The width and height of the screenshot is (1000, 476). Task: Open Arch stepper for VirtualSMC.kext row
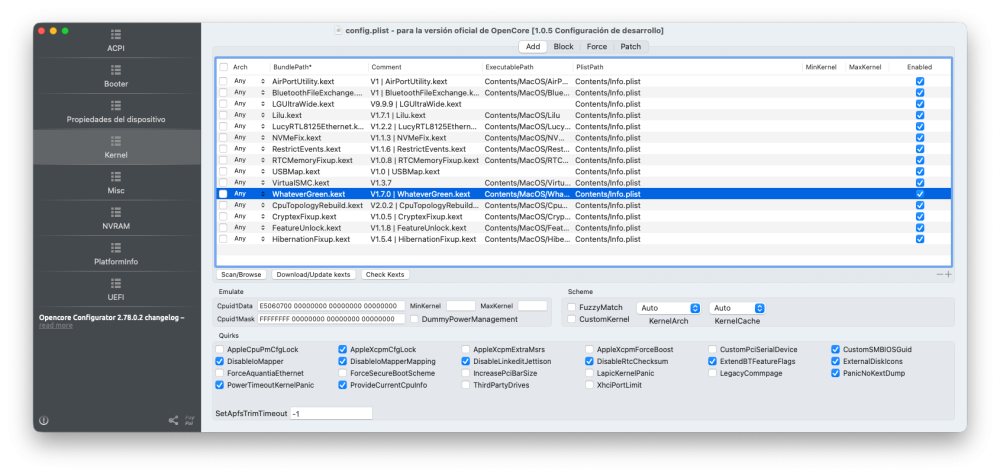click(x=263, y=182)
